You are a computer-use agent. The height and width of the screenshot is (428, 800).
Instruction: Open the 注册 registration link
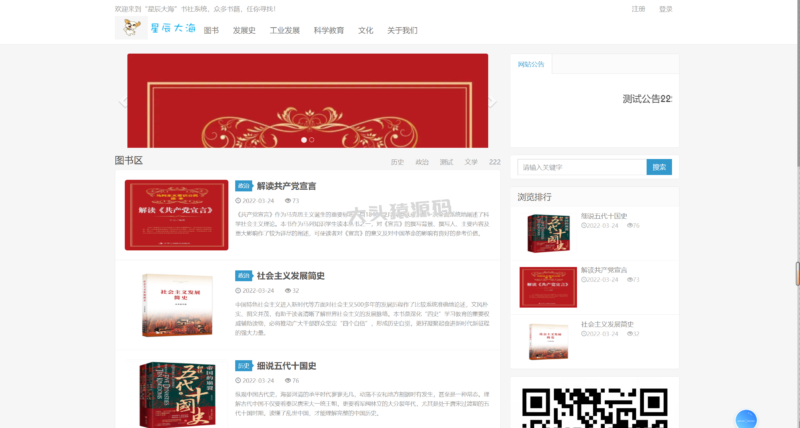638,9
